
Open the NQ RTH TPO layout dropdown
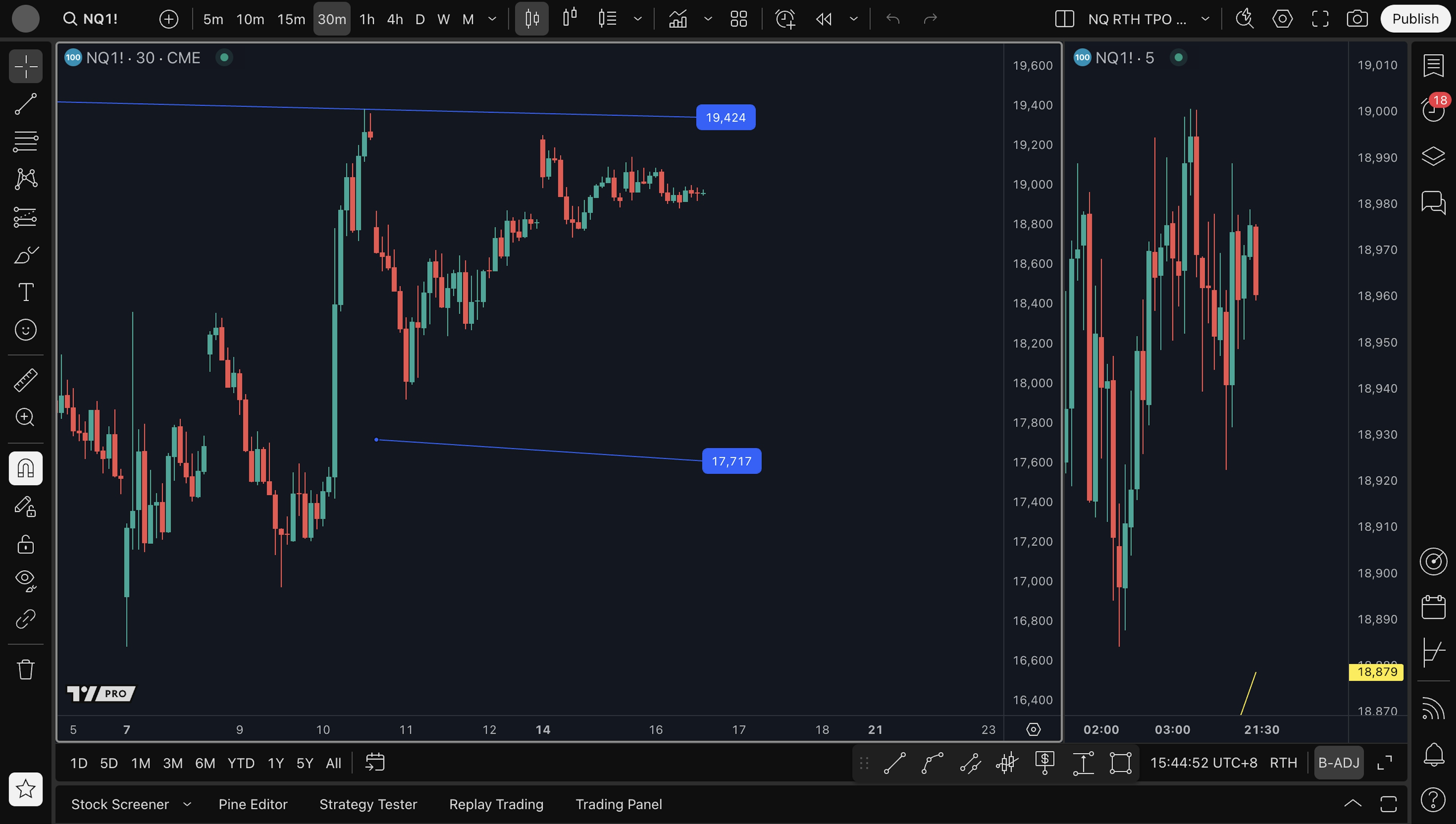click(x=1205, y=19)
